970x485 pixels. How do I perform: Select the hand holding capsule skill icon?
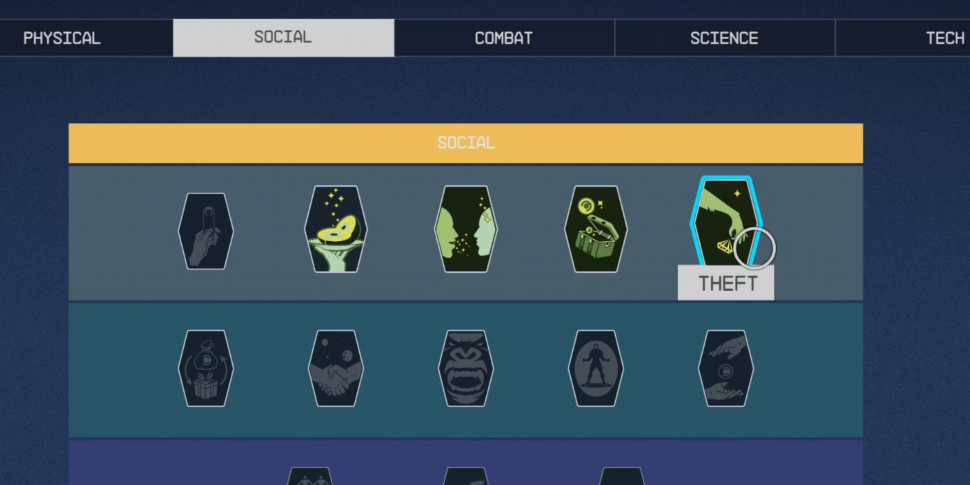tap(206, 231)
